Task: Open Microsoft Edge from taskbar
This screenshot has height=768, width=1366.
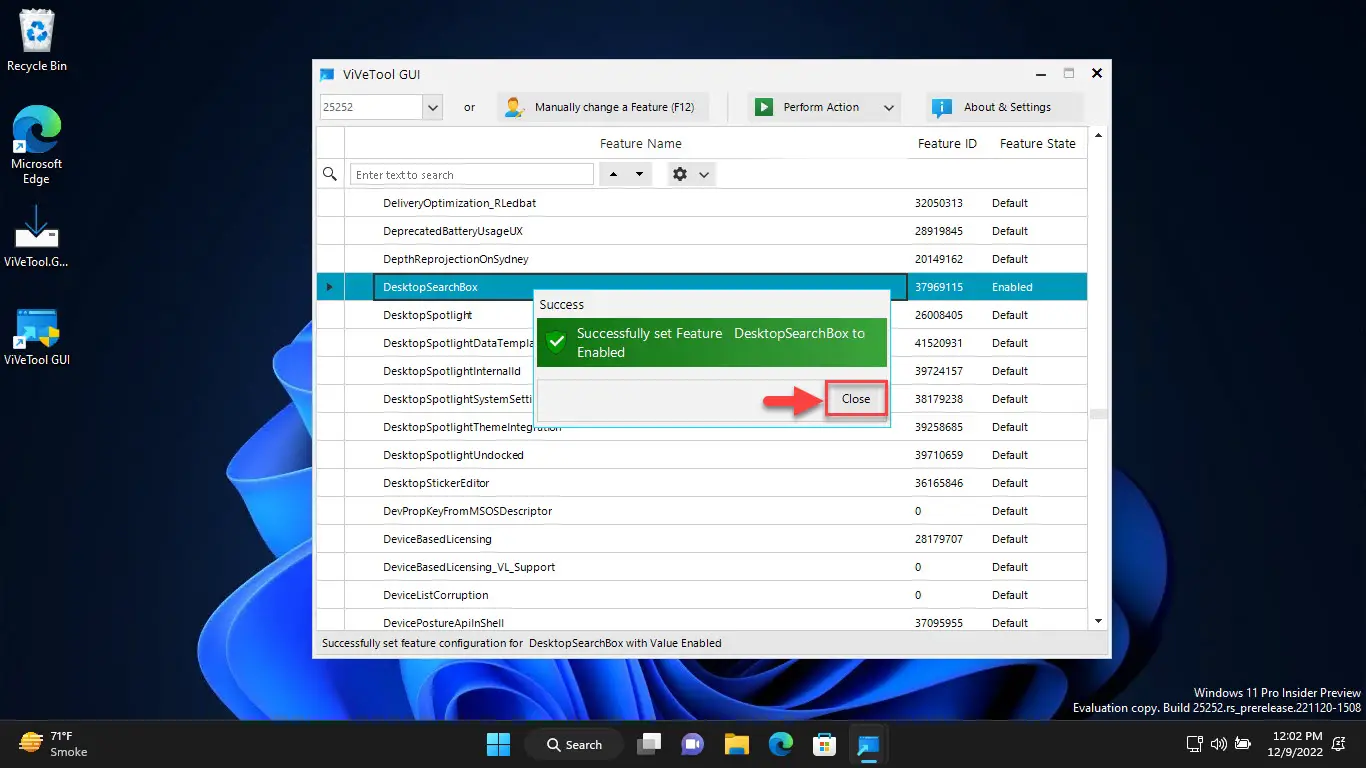Action: point(781,744)
